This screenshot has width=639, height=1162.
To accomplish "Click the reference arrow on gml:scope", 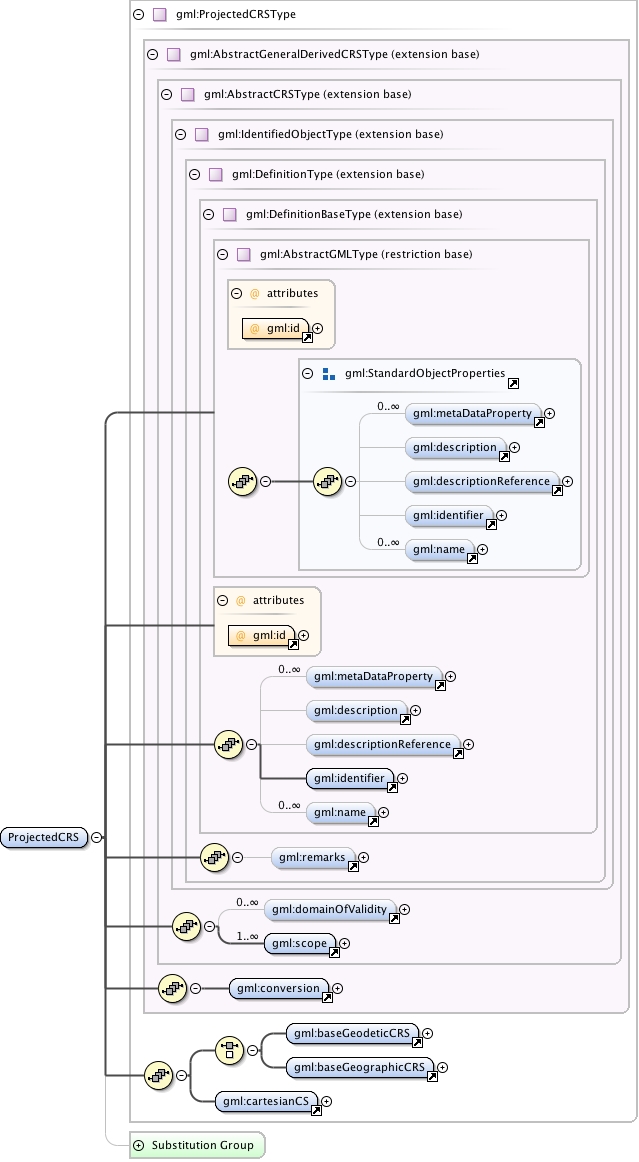I will coord(334,952).
